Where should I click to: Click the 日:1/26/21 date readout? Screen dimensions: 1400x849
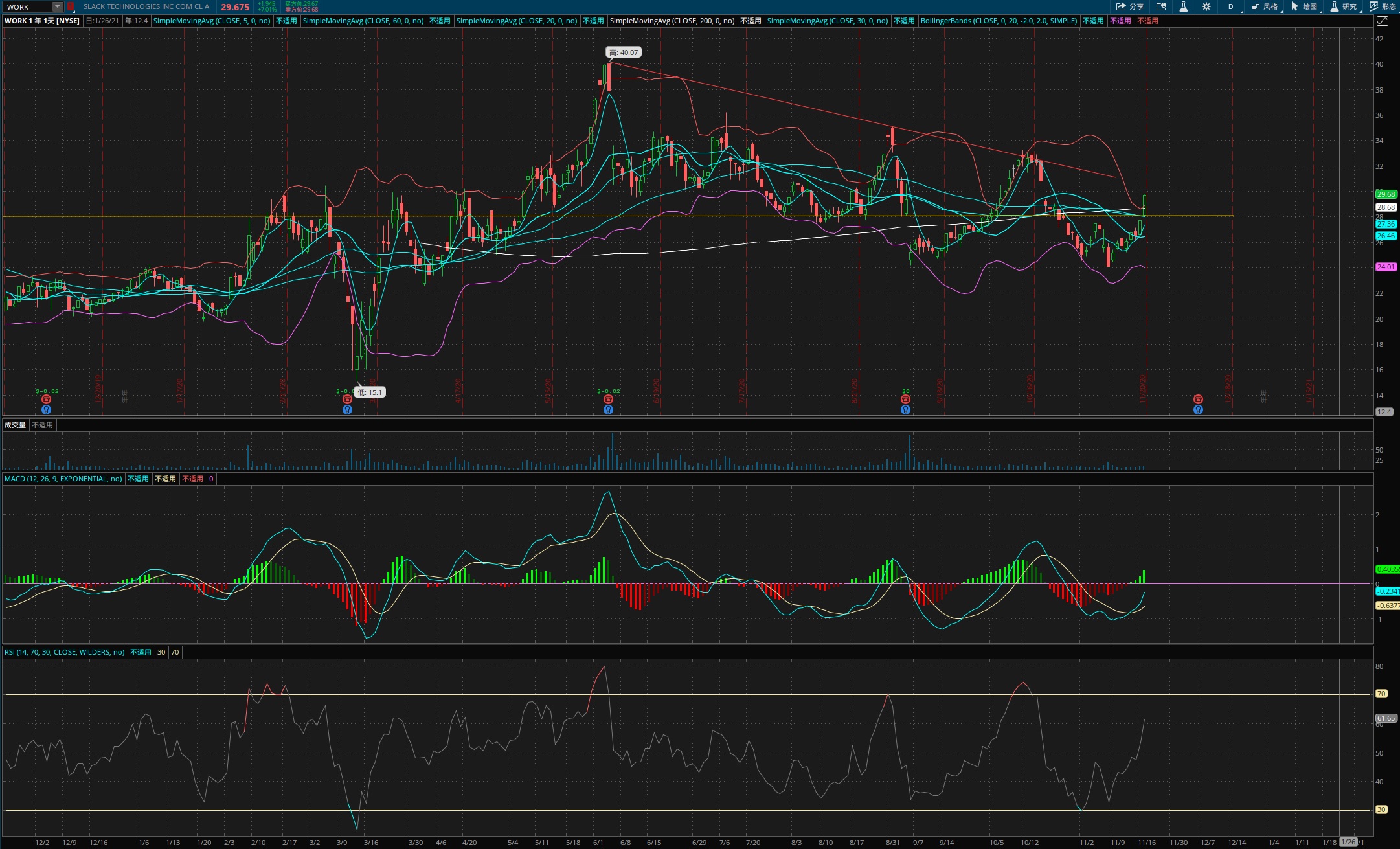click(x=103, y=21)
